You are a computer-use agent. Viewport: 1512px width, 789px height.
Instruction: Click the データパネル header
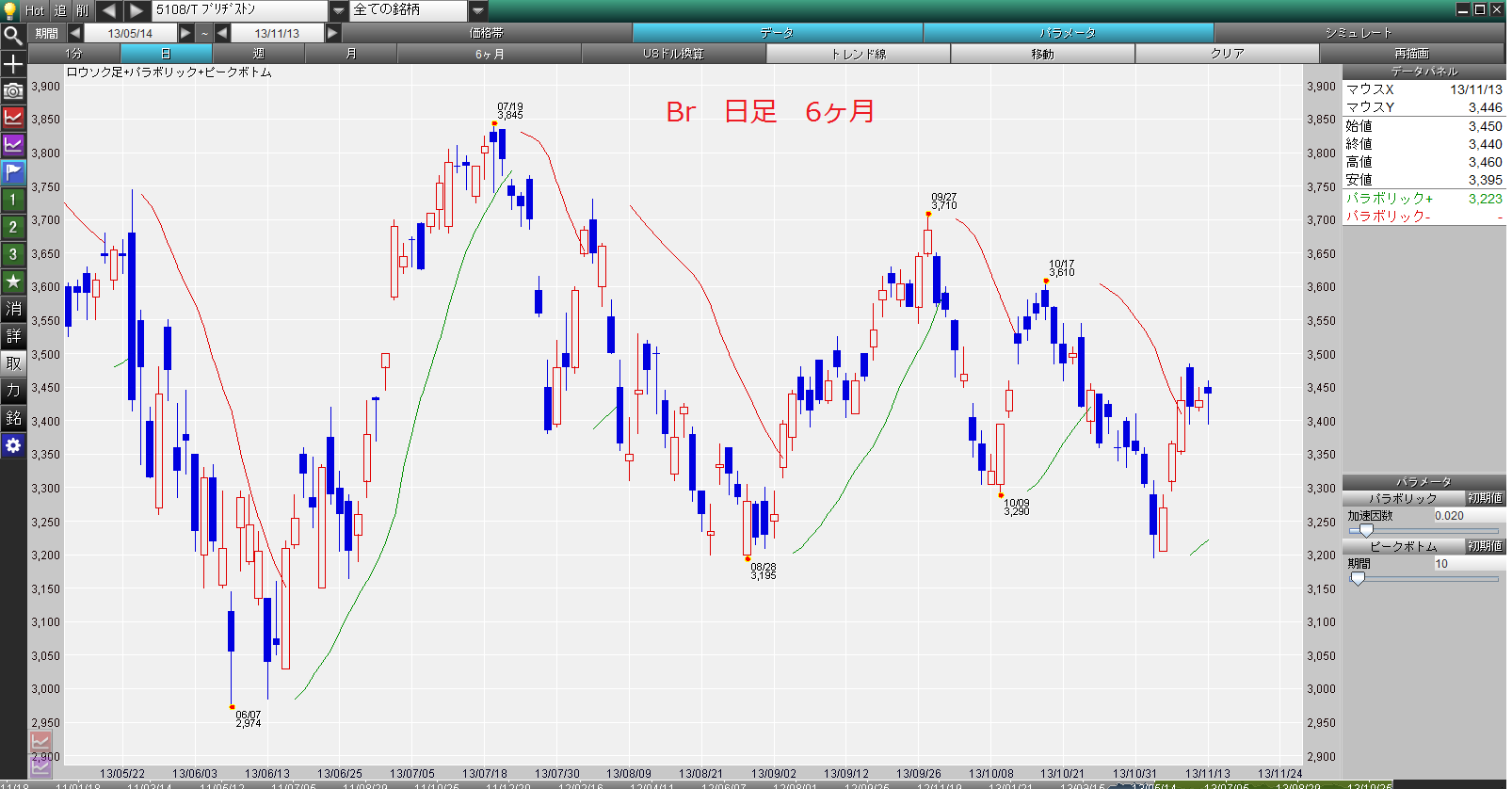[1424, 72]
